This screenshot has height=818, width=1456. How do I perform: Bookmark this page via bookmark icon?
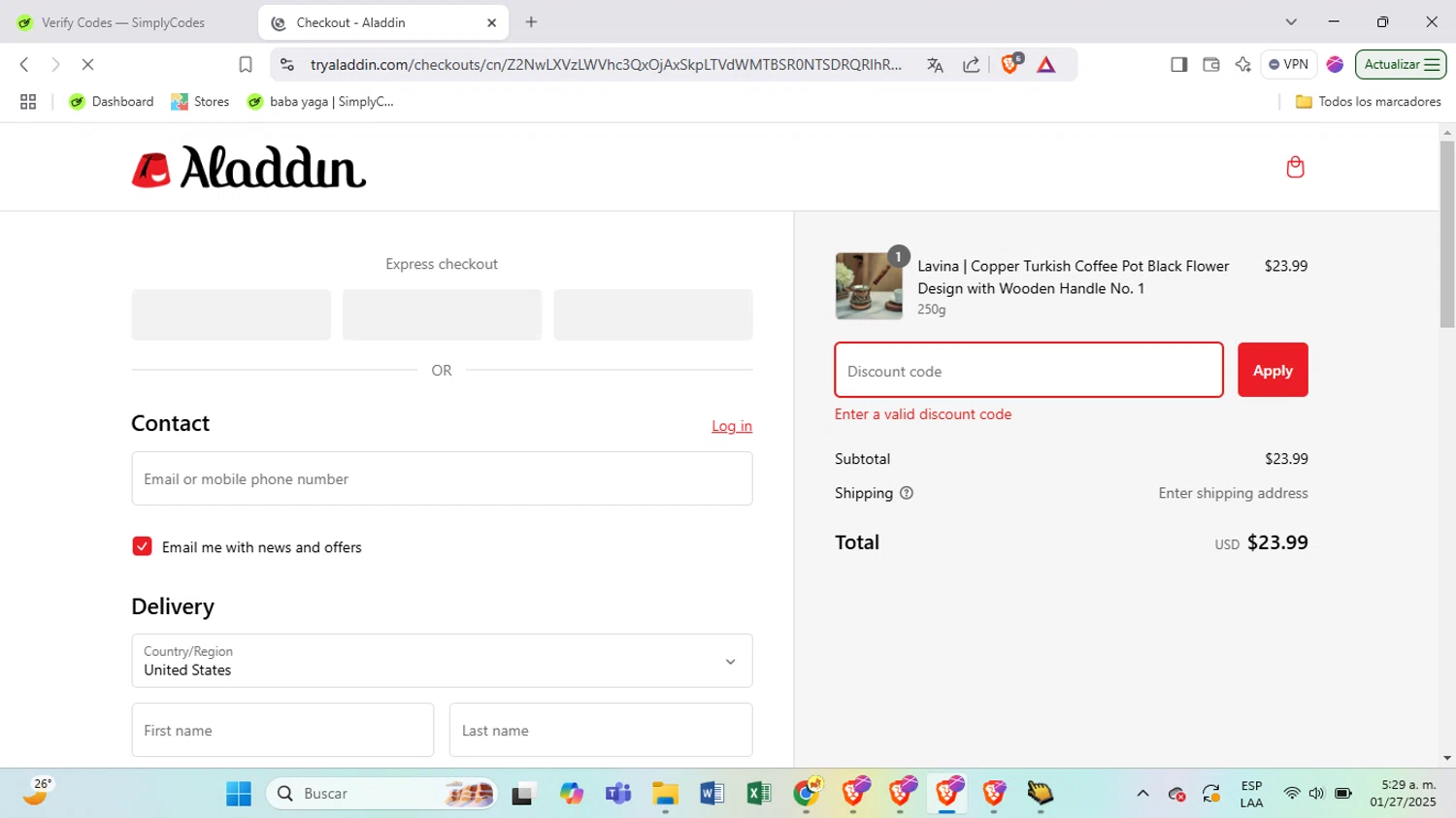[246, 64]
